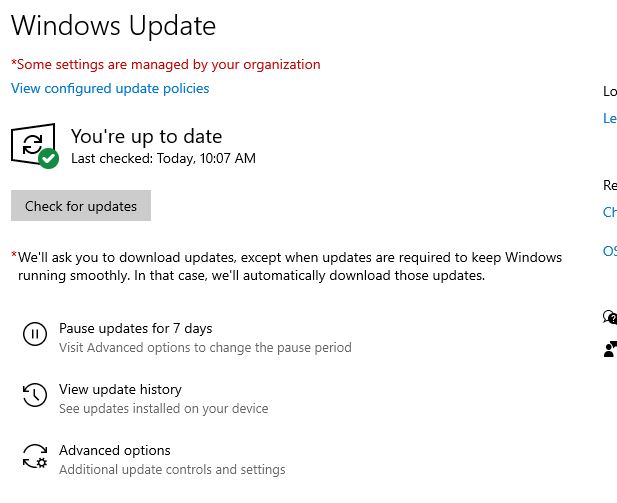617x503 pixels.
Task: Click 'Additional update controls and settings' description
Action: [x=172, y=470]
